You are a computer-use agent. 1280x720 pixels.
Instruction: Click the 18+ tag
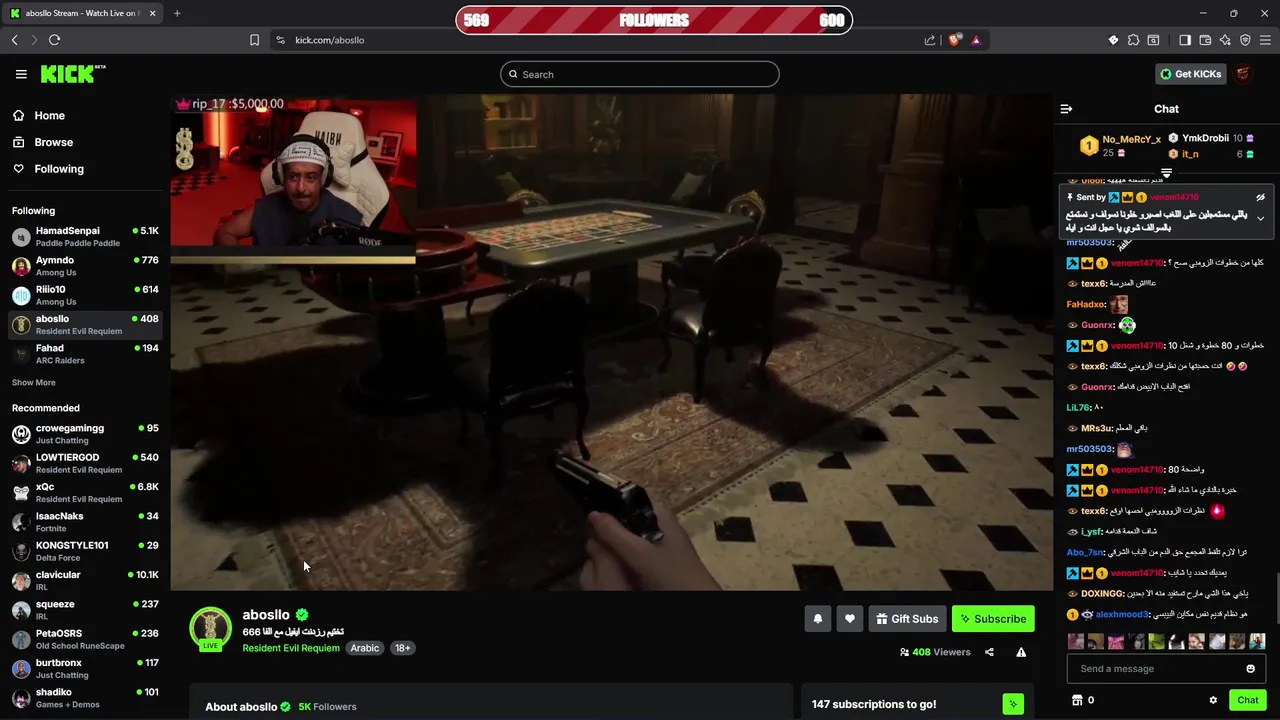coord(402,648)
